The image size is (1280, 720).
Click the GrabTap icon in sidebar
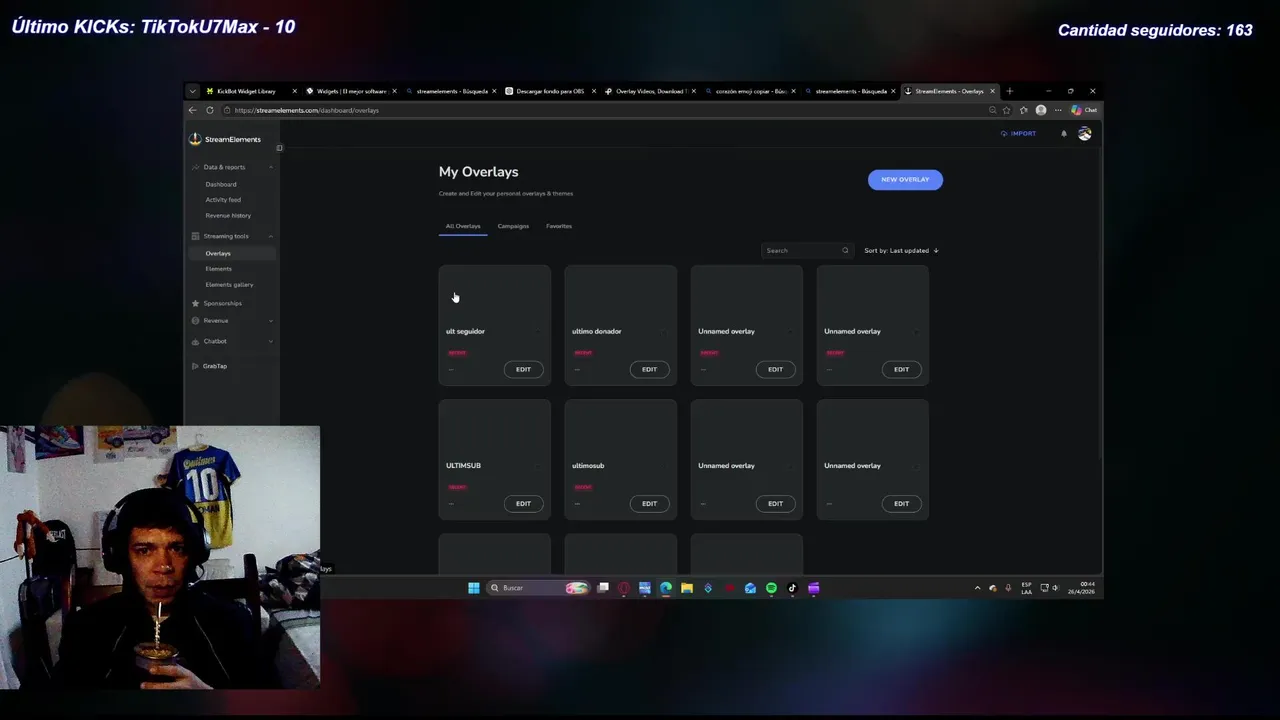click(195, 366)
